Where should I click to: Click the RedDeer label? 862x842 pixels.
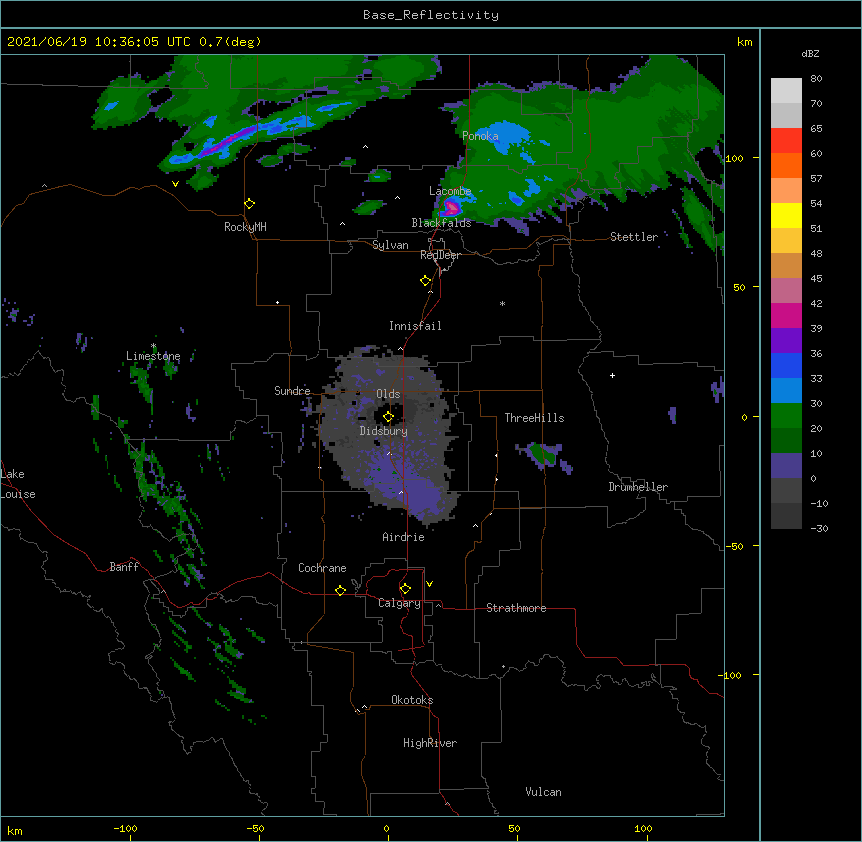click(440, 255)
